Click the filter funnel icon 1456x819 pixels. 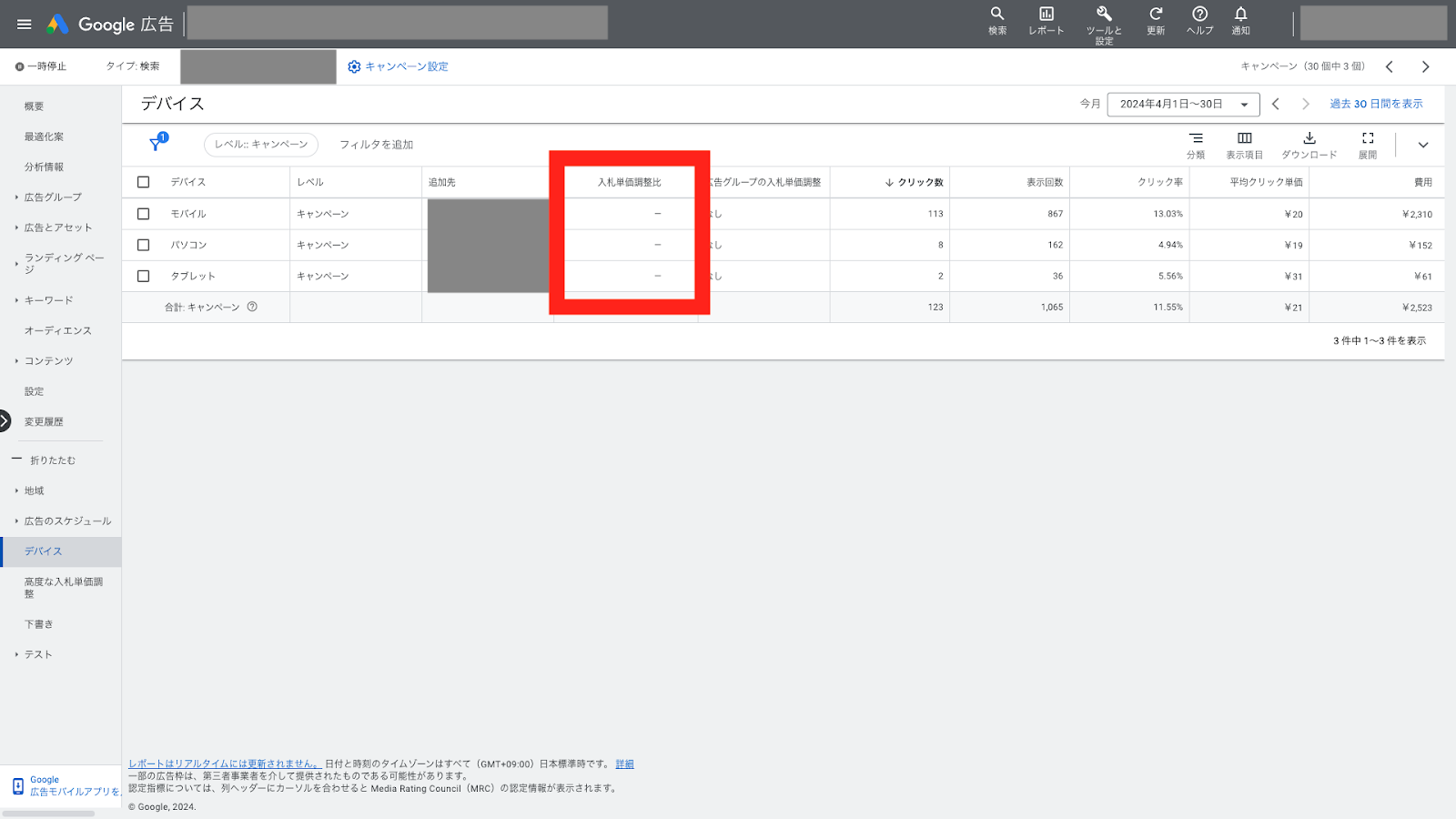tap(157, 143)
